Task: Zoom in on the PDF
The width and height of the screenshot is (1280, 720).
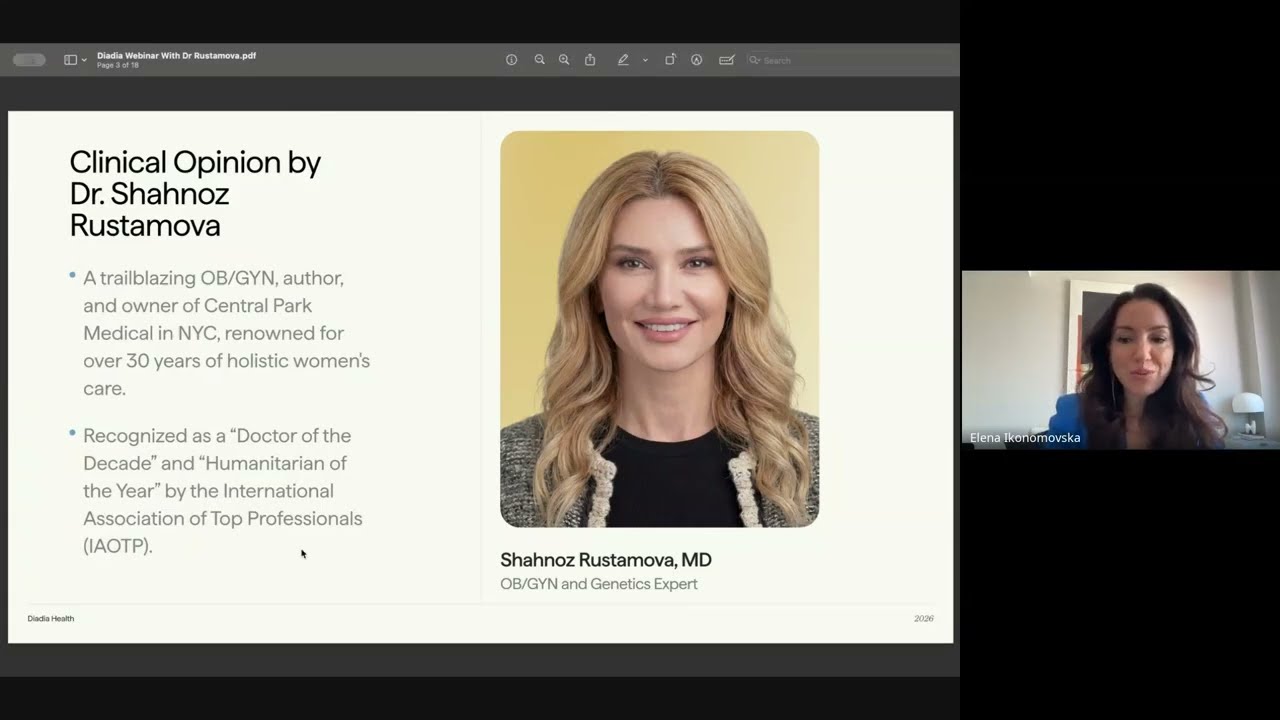Action: pos(564,60)
